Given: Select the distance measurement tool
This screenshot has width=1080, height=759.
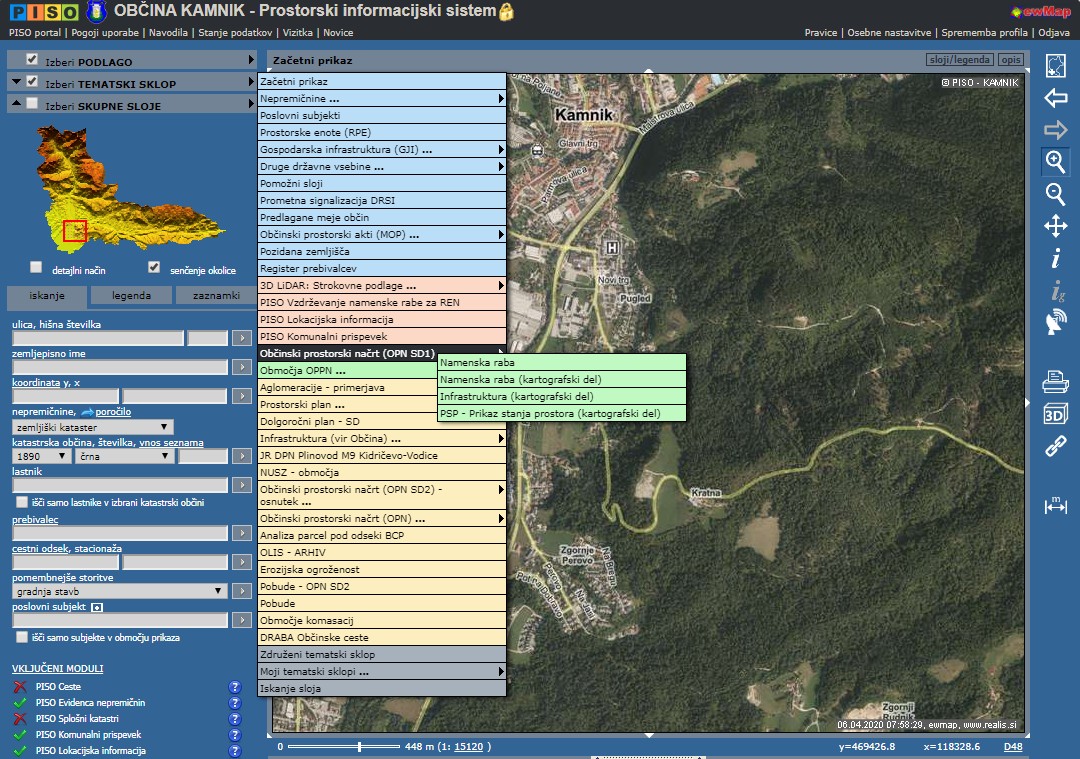Looking at the screenshot, I should coord(1055,505).
